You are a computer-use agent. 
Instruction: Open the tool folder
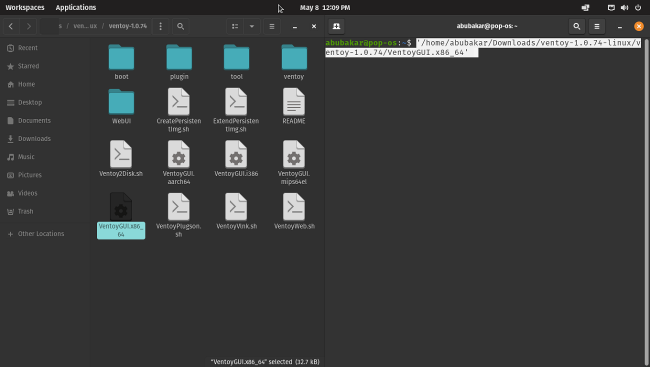236,62
